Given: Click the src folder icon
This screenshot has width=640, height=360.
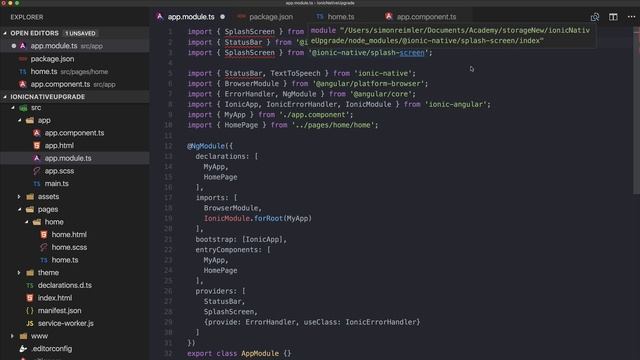Looking at the screenshot, I should [24, 108].
